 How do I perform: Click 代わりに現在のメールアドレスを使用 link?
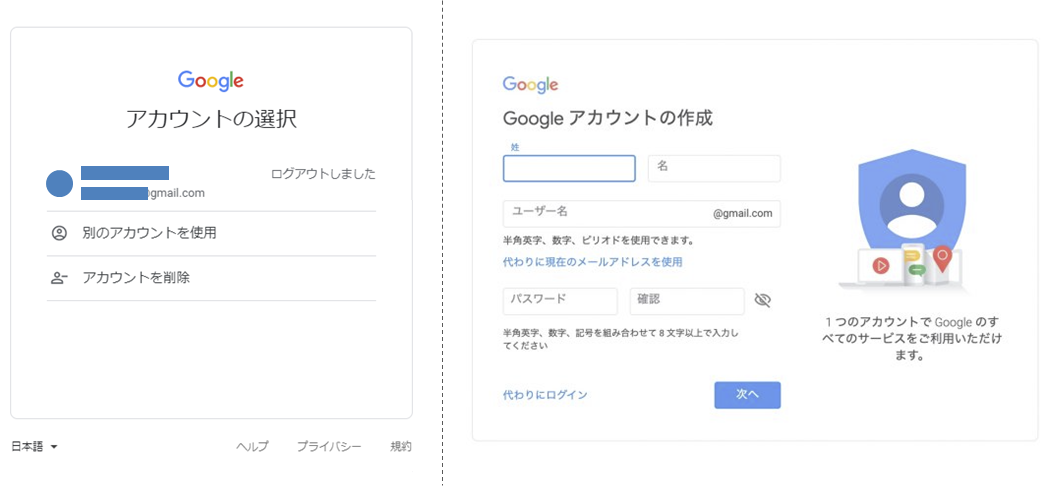pos(592,262)
